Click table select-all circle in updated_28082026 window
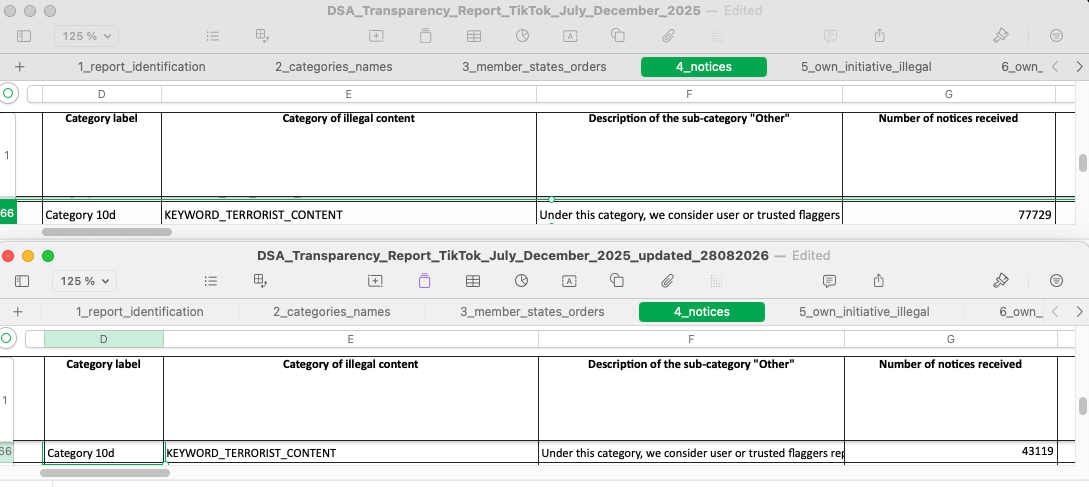Image resolution: width=1089 pixels, height=487 pixels. click(6, 339)
